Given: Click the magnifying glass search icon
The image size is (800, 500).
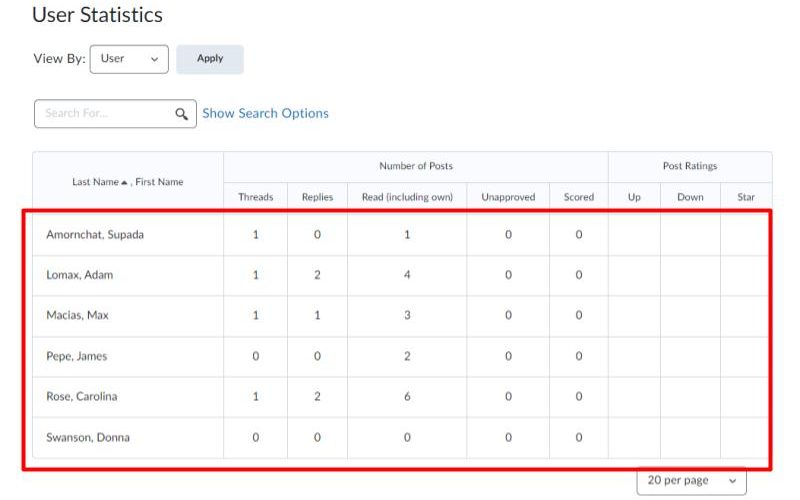Looking at the screenshot, I should 181,114.
